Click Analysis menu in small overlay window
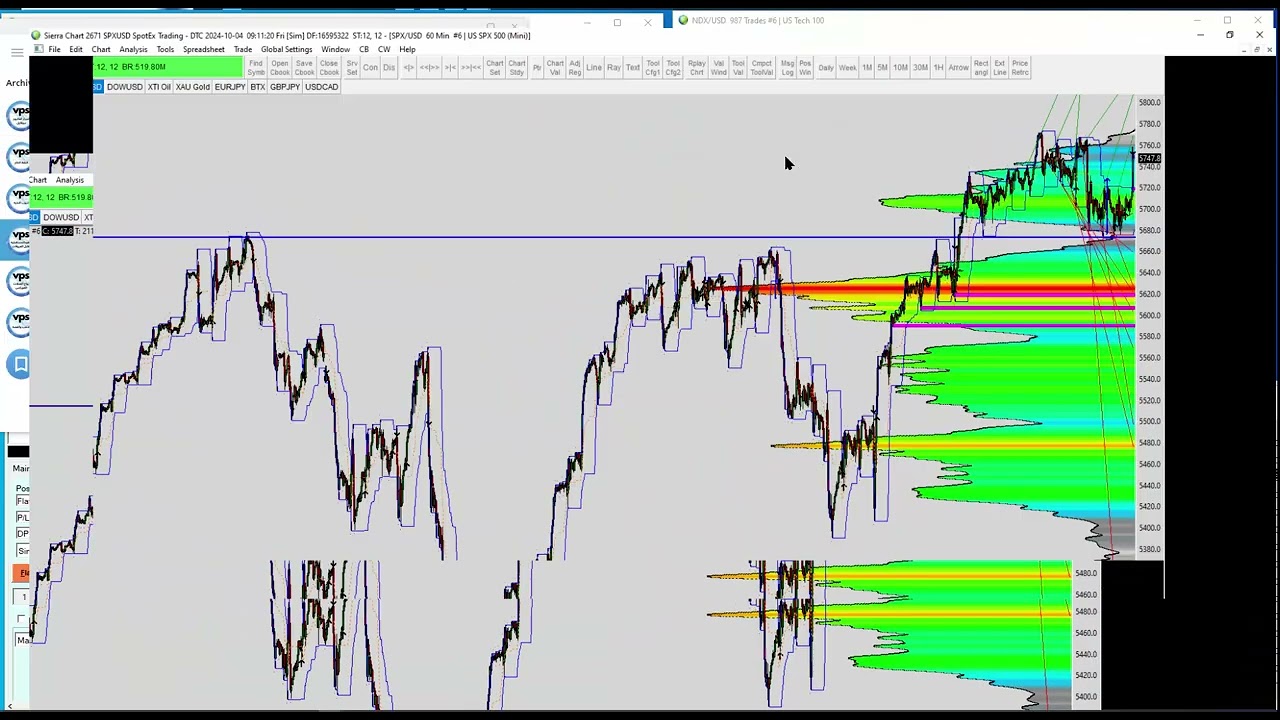The width and height of the screenshot is (1280, 720). pyautogui.click(x=70, y=180)
